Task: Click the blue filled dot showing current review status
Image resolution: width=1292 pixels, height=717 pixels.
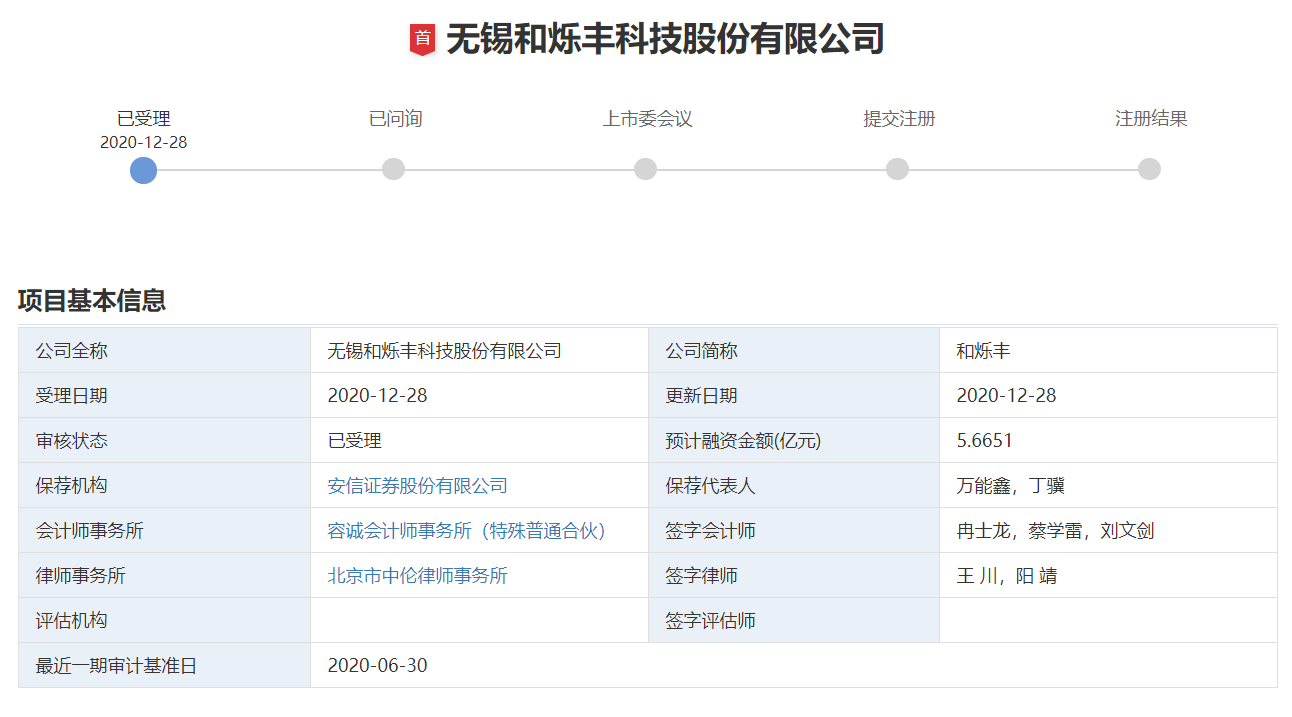Action: click(x=142, y=170)
